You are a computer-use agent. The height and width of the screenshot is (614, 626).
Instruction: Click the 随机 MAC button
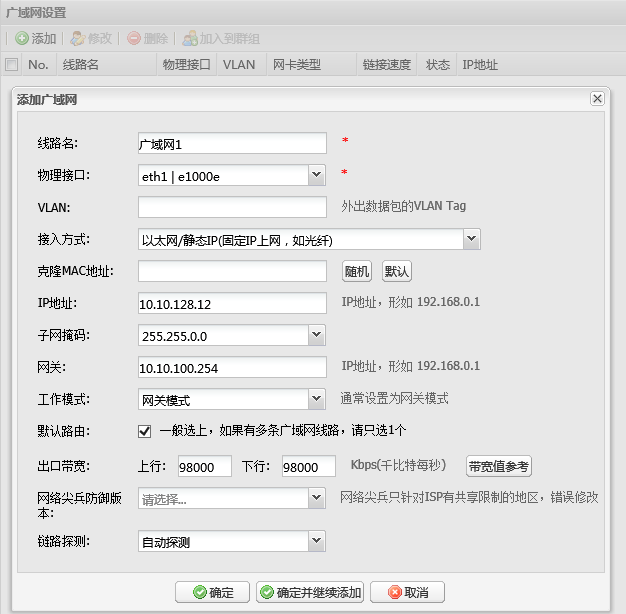coord(357,271)
